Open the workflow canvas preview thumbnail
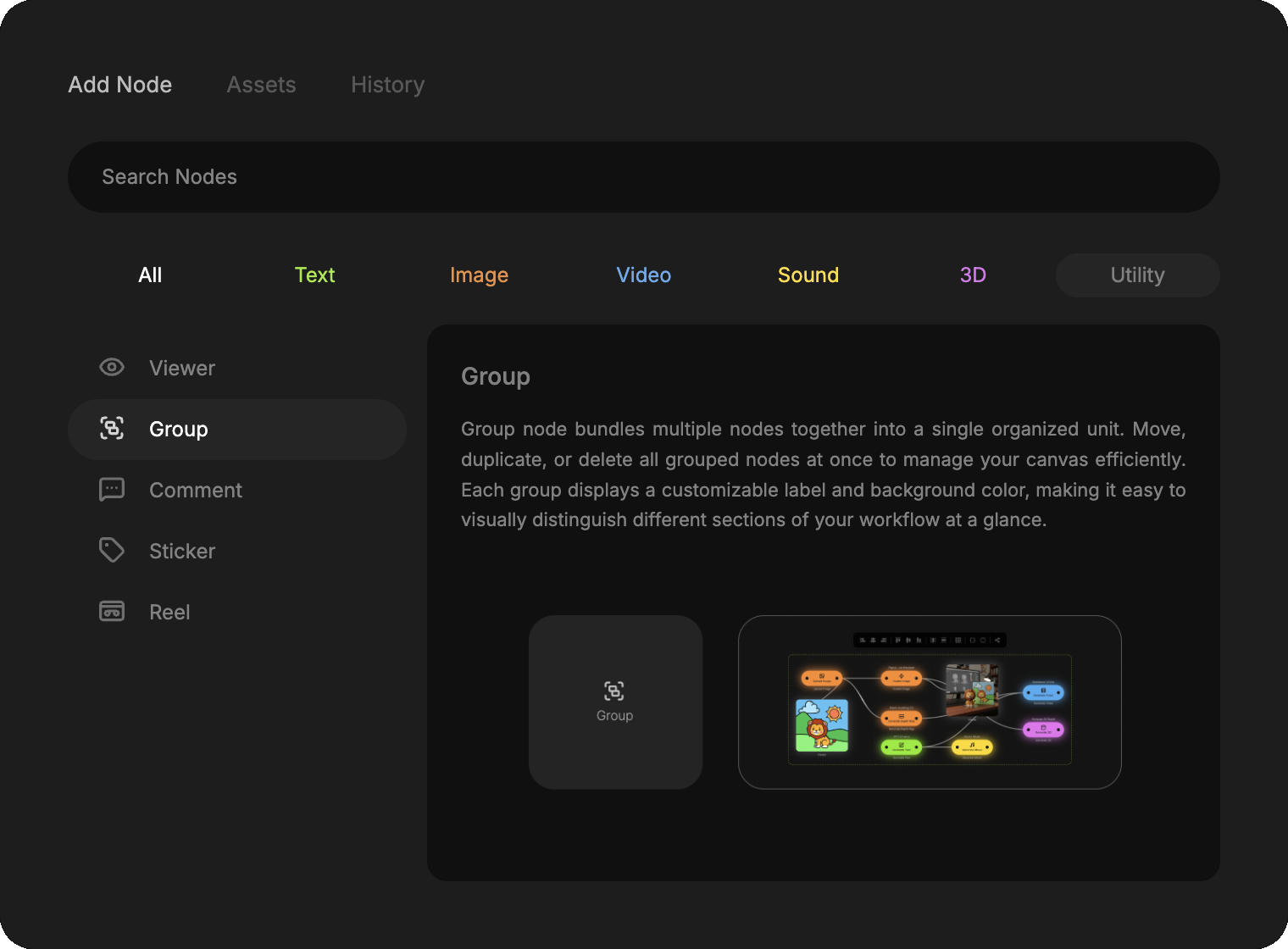 930,702
